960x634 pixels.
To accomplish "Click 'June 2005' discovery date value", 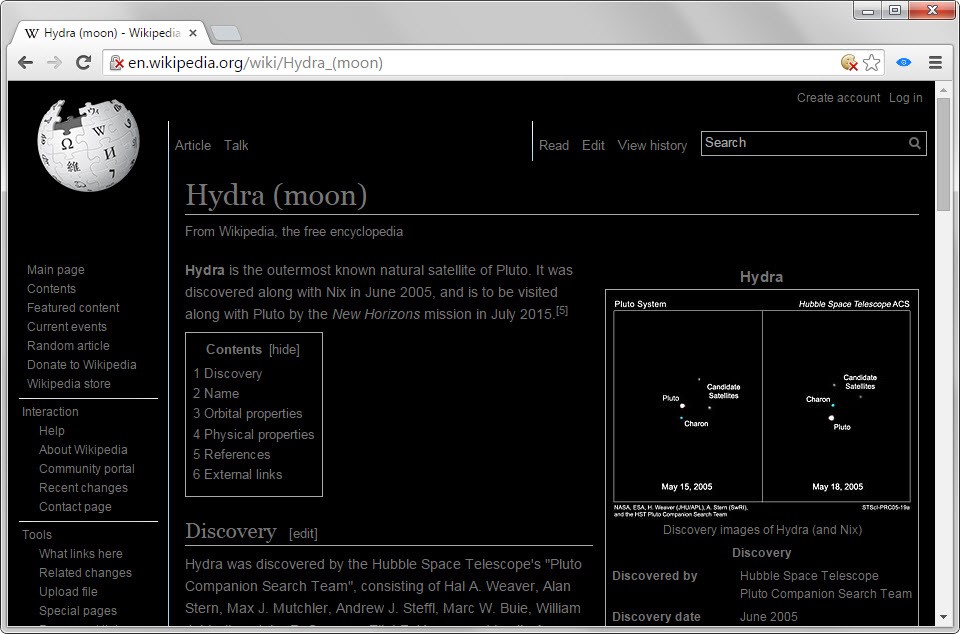I will 768,617.
